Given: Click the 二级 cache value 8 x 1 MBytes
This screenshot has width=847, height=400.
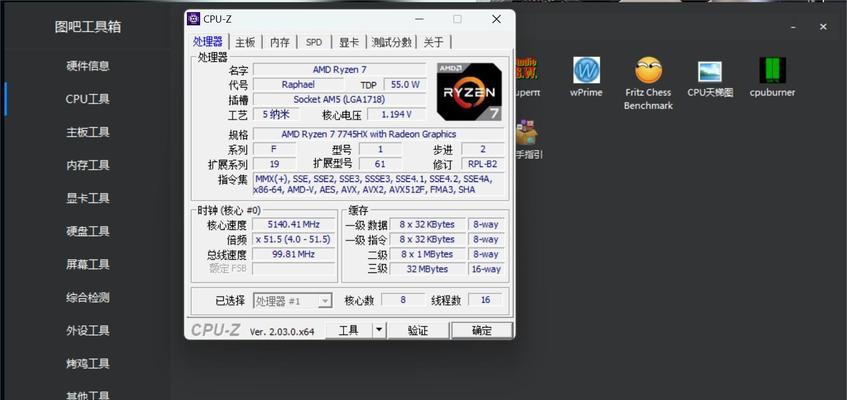Looking at the screenshot, I should tap(427, 254).
